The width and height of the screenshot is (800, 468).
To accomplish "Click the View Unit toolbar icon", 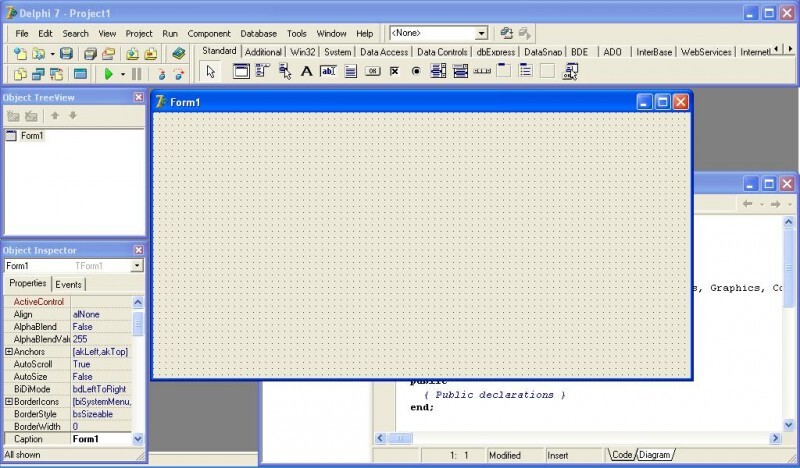I will tap(20, 75).
